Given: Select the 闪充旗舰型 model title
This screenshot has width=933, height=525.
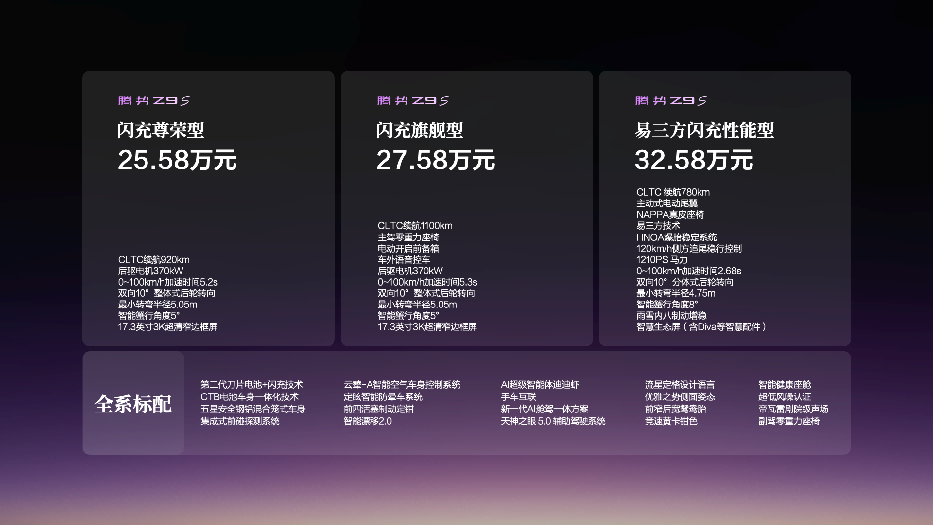Looking at the screenshot, I should [419, 130].
